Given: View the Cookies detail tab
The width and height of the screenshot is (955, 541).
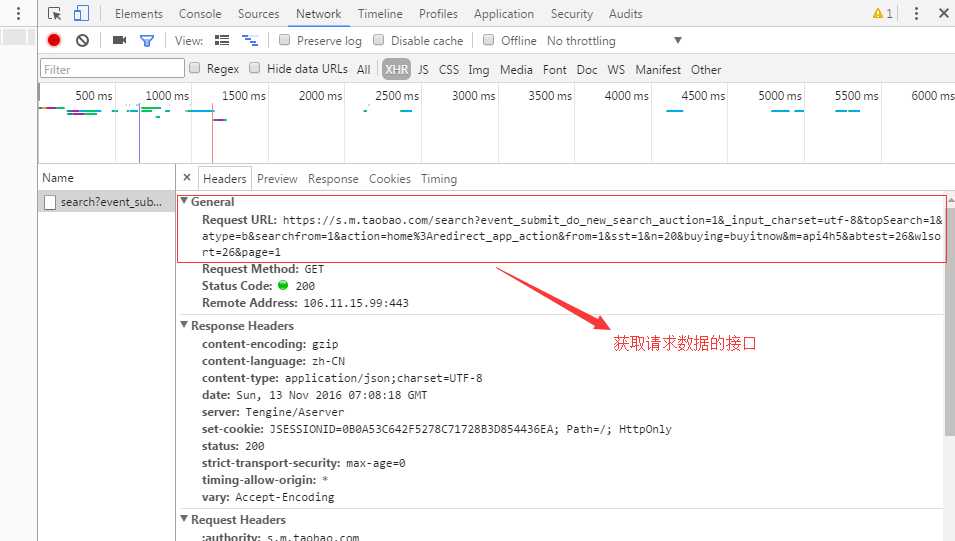Looking at the screenshot, I should (x=390, y=179).
